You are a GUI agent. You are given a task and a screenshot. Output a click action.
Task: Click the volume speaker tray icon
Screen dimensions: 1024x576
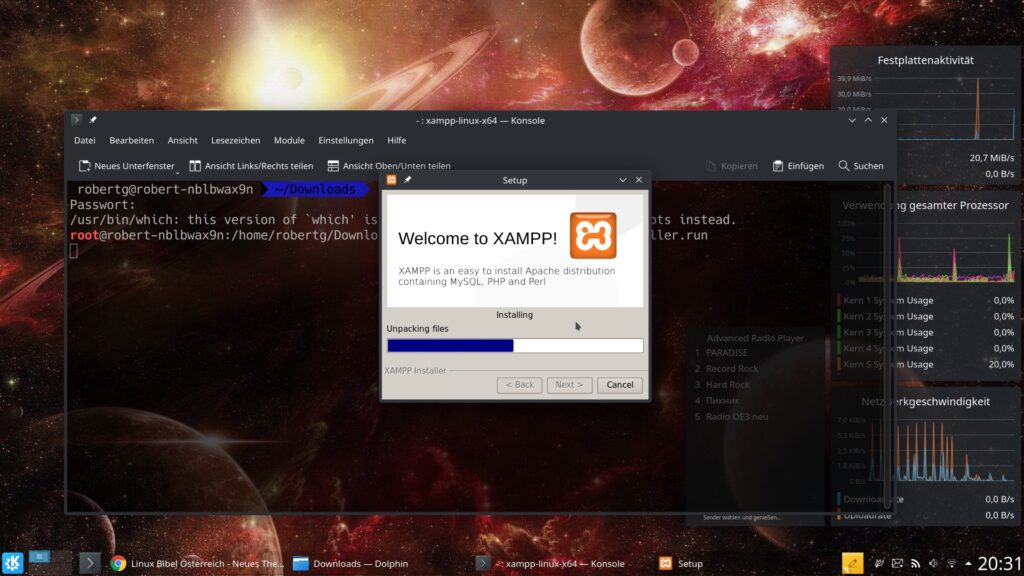point(934,563)
